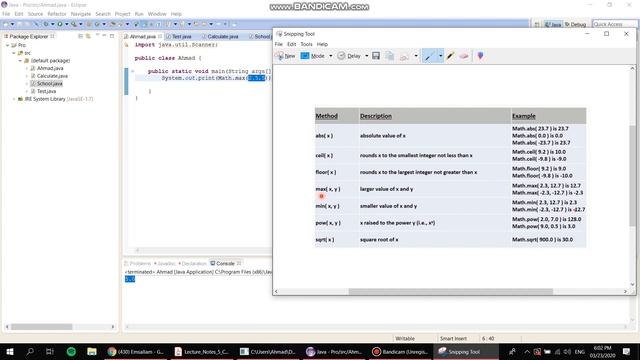
Task: Click the Quick Access field
Action: click(614, 24)
